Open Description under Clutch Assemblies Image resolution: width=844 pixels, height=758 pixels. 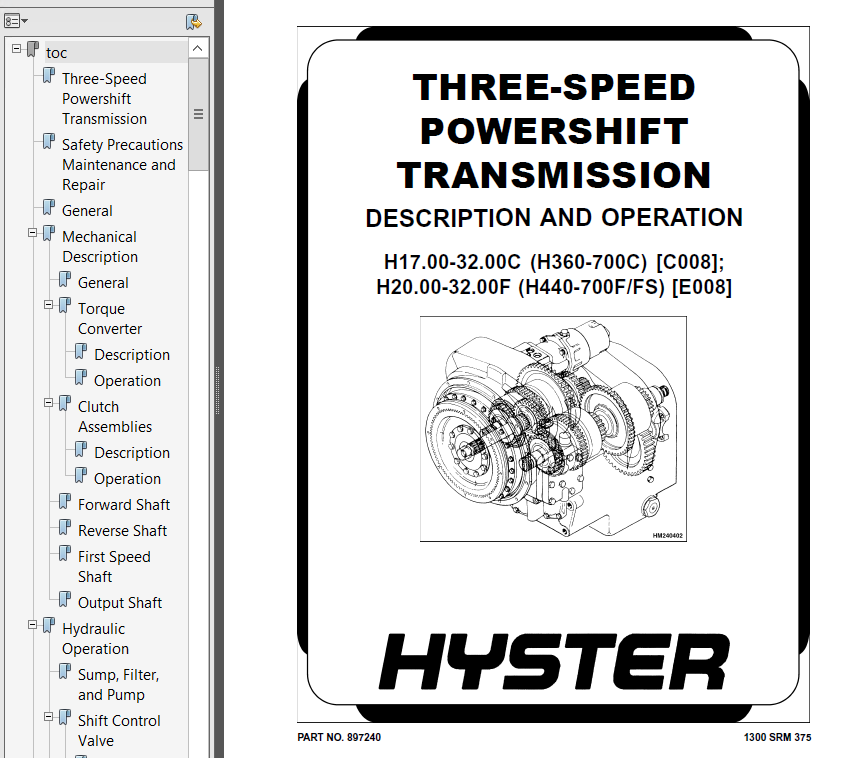(x=132, y=453)
